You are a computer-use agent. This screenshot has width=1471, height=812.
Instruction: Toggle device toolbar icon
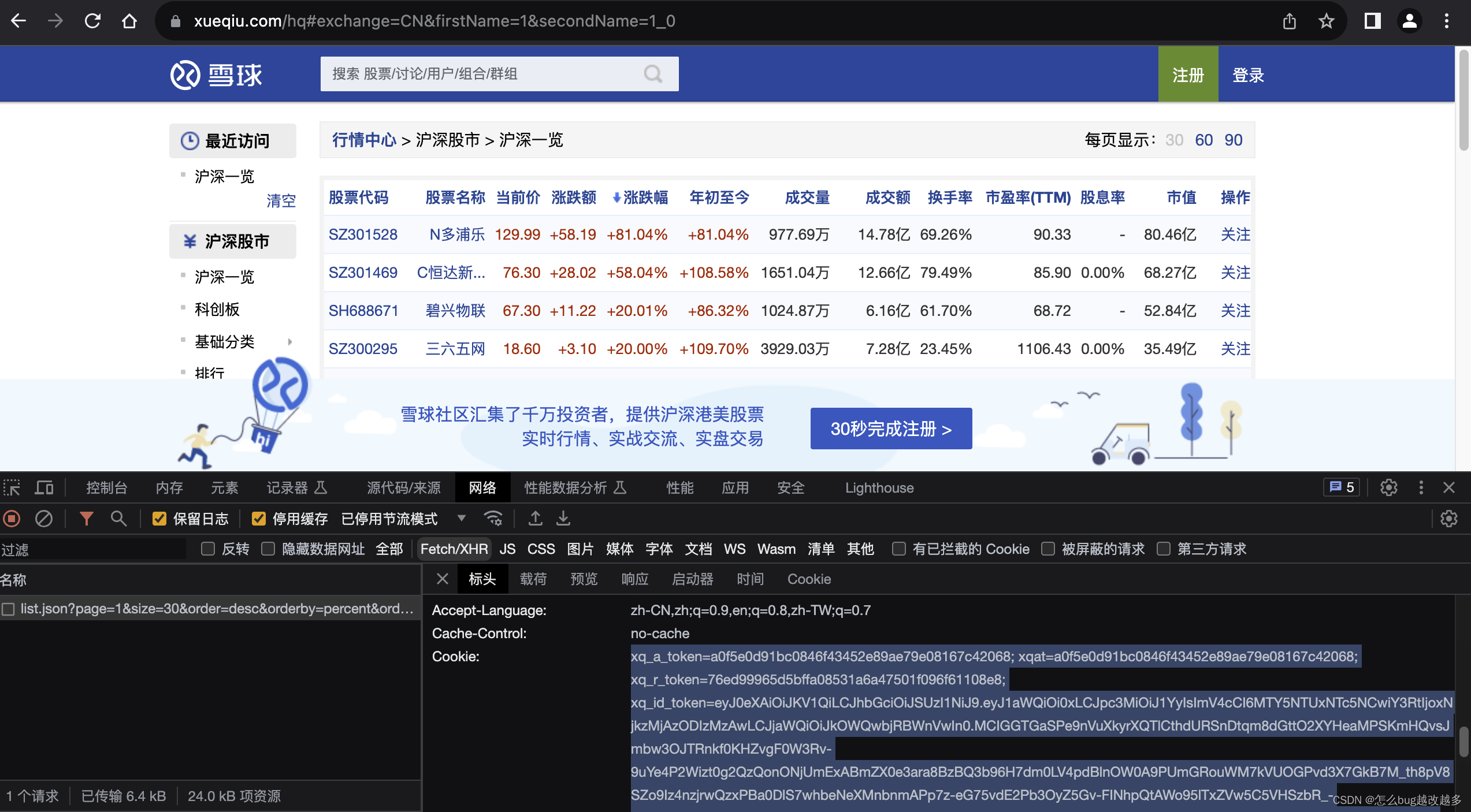[44, 488]
